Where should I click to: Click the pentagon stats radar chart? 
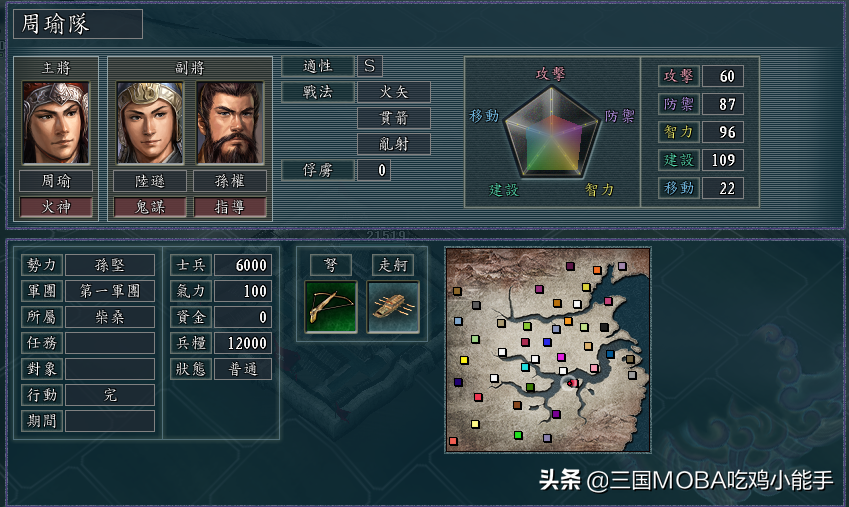(551, 132)
